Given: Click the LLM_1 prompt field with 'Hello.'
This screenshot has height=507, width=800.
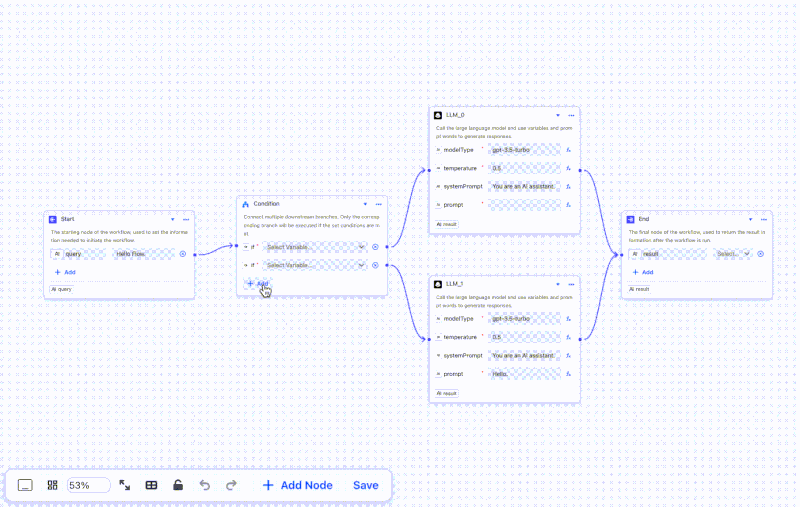Looking at the screenshot, I should tap(524, 374).
